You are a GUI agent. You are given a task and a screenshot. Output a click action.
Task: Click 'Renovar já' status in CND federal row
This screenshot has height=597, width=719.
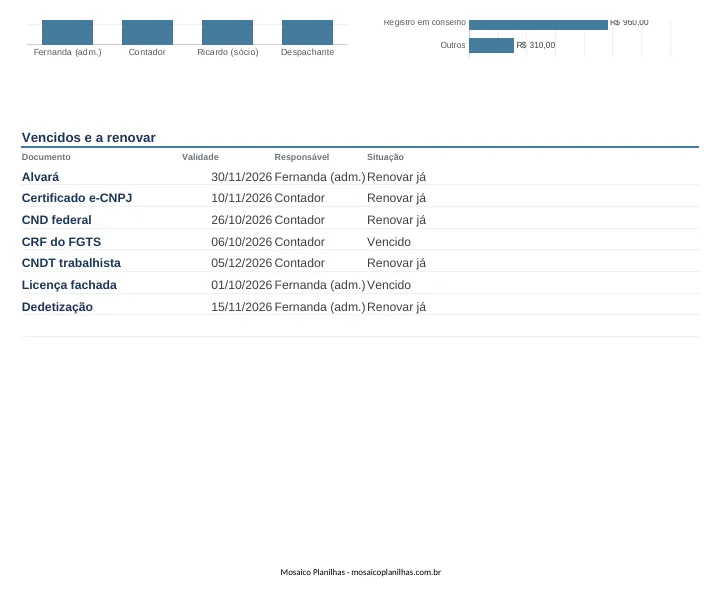(x=396, y=220)
